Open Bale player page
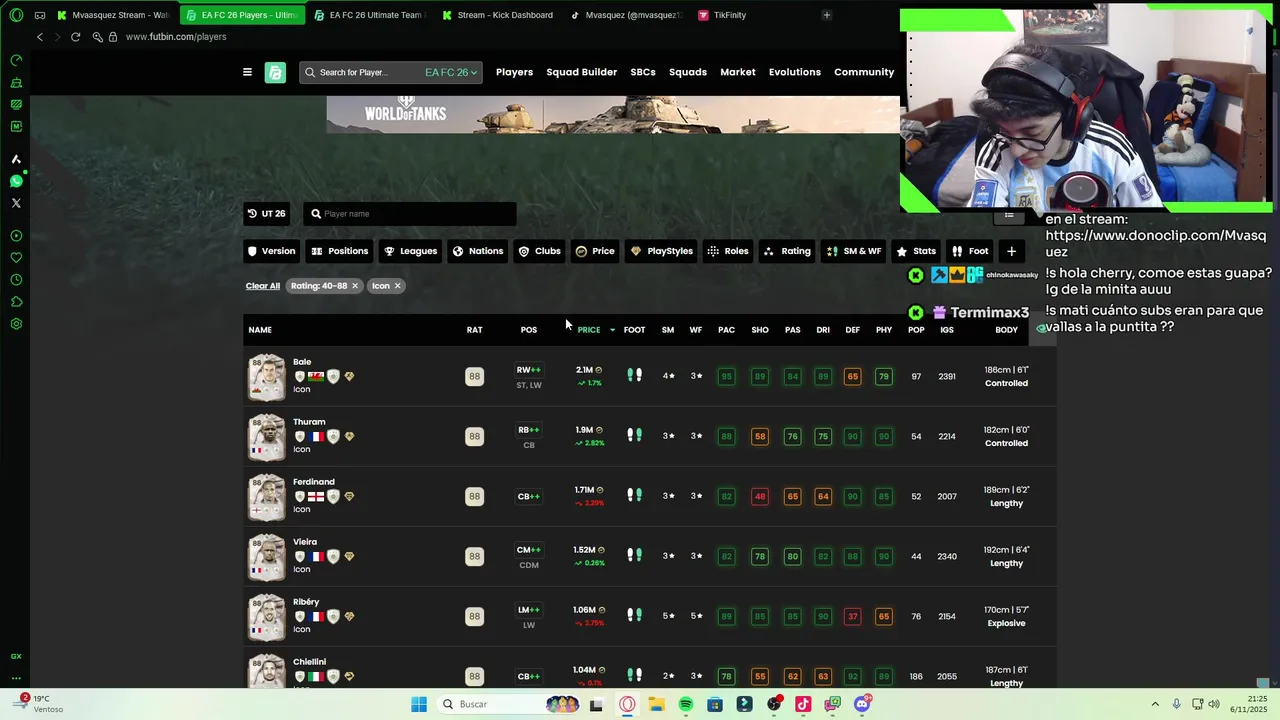 coord(302,362)
